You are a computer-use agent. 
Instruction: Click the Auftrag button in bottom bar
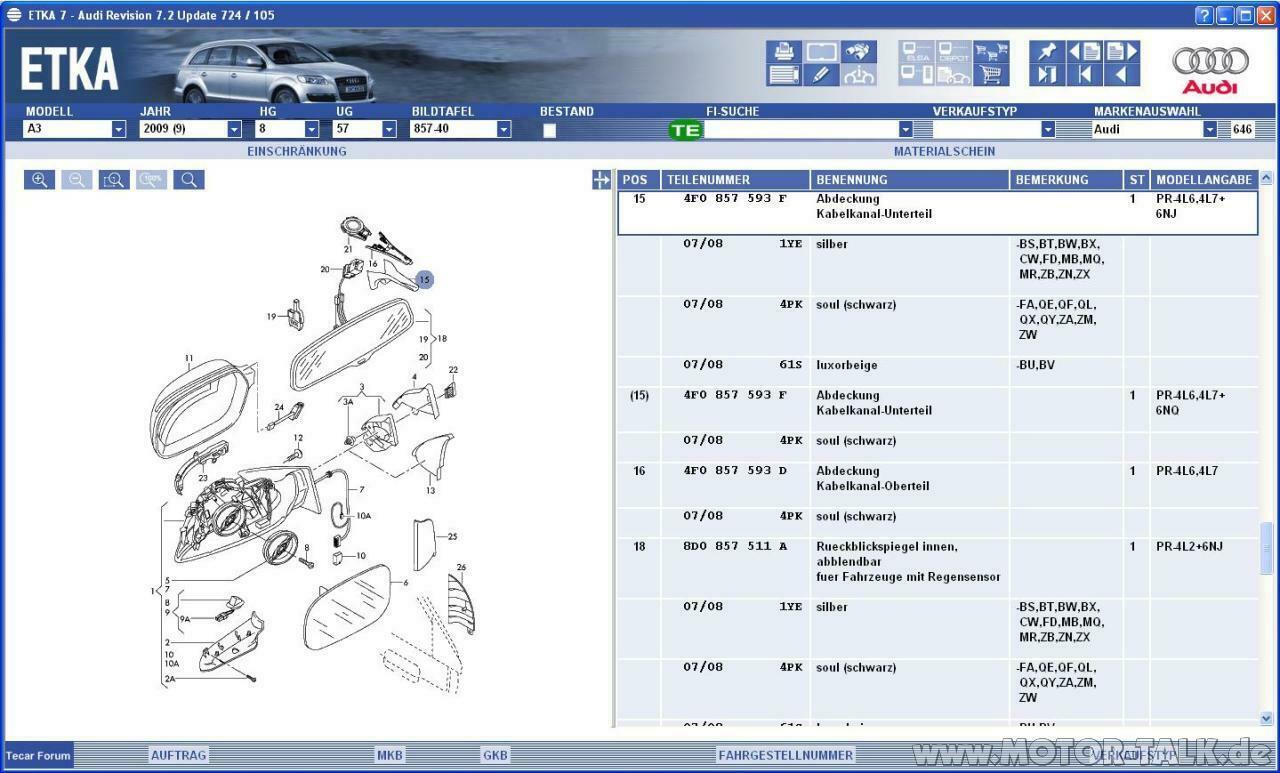177,755
